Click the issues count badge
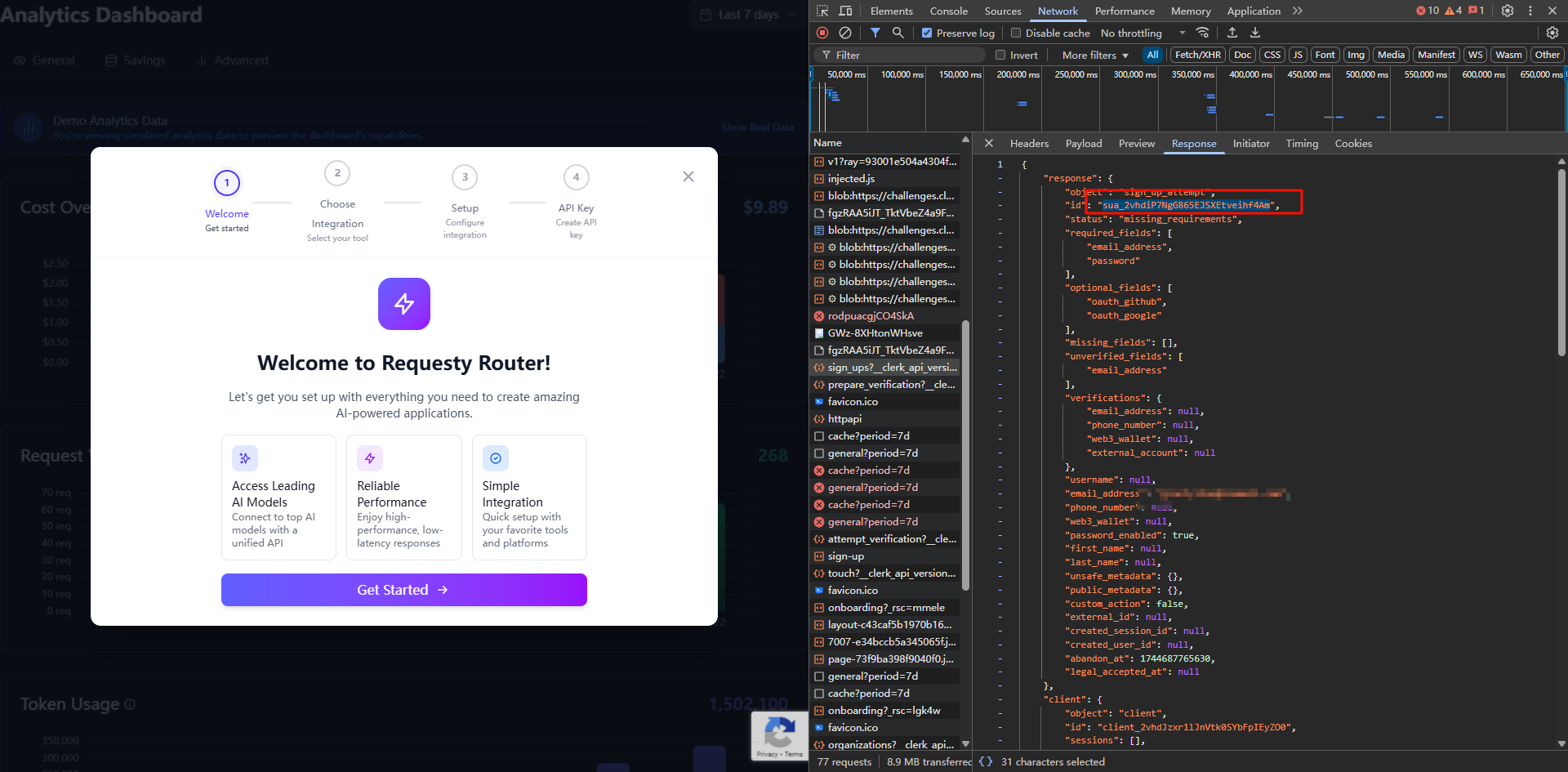The width and height of the screenshot is (1568, 772). [x=1477, y=11]
